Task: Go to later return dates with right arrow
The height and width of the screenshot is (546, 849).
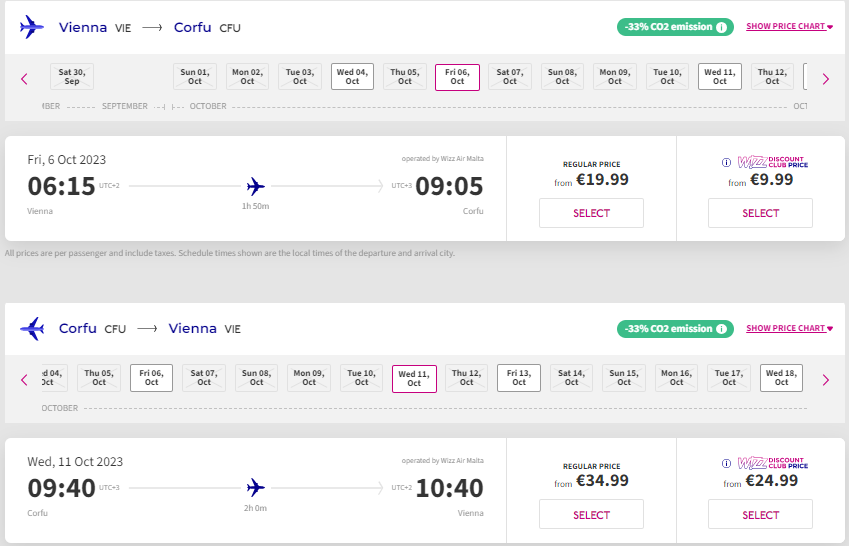Action: (826, 380)
